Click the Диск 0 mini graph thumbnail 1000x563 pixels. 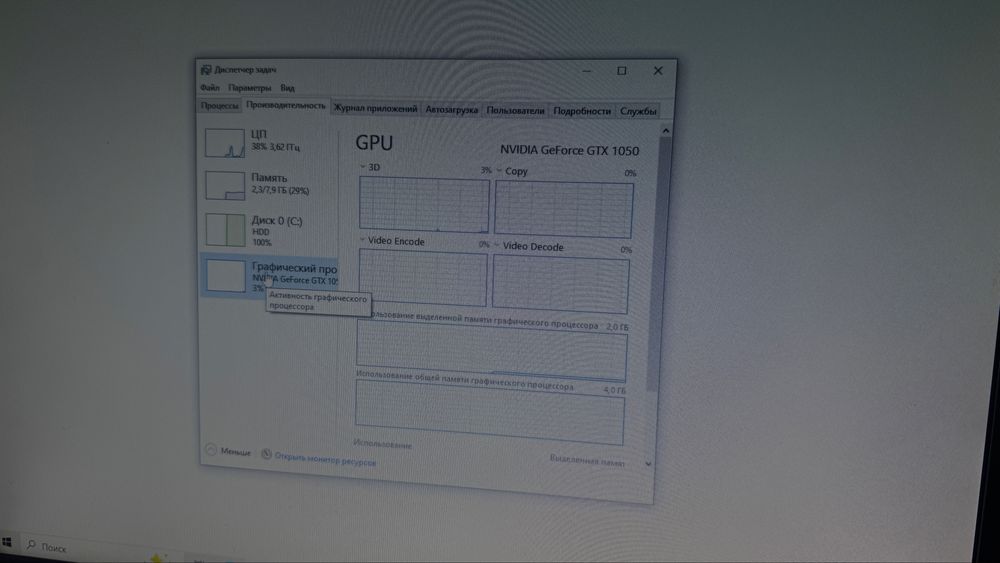(225, 230)
